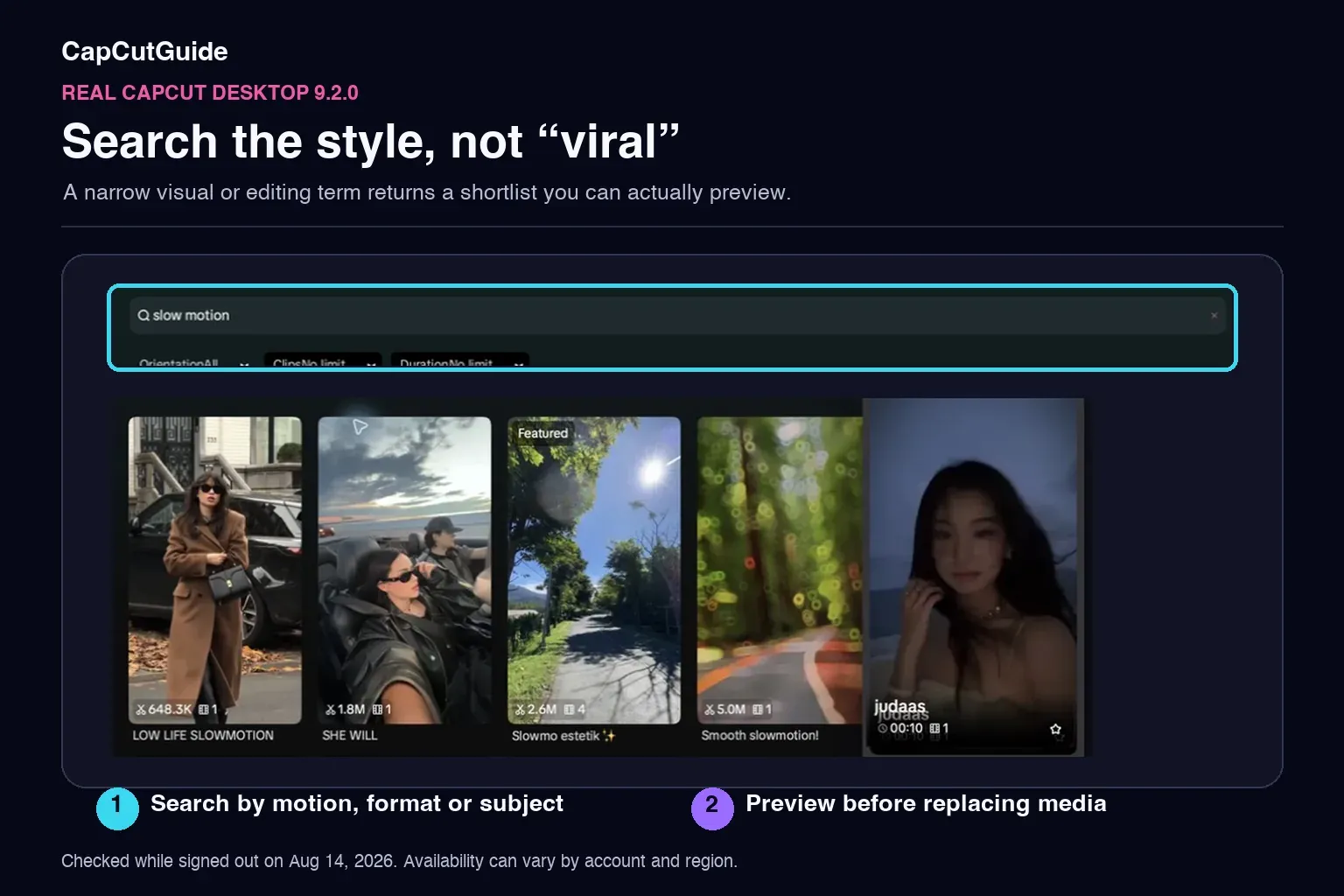Click the clips icon on Slowmo estetik
Image resolution: width=1344 pixels, height=896 pixels.
pos(569,710)
